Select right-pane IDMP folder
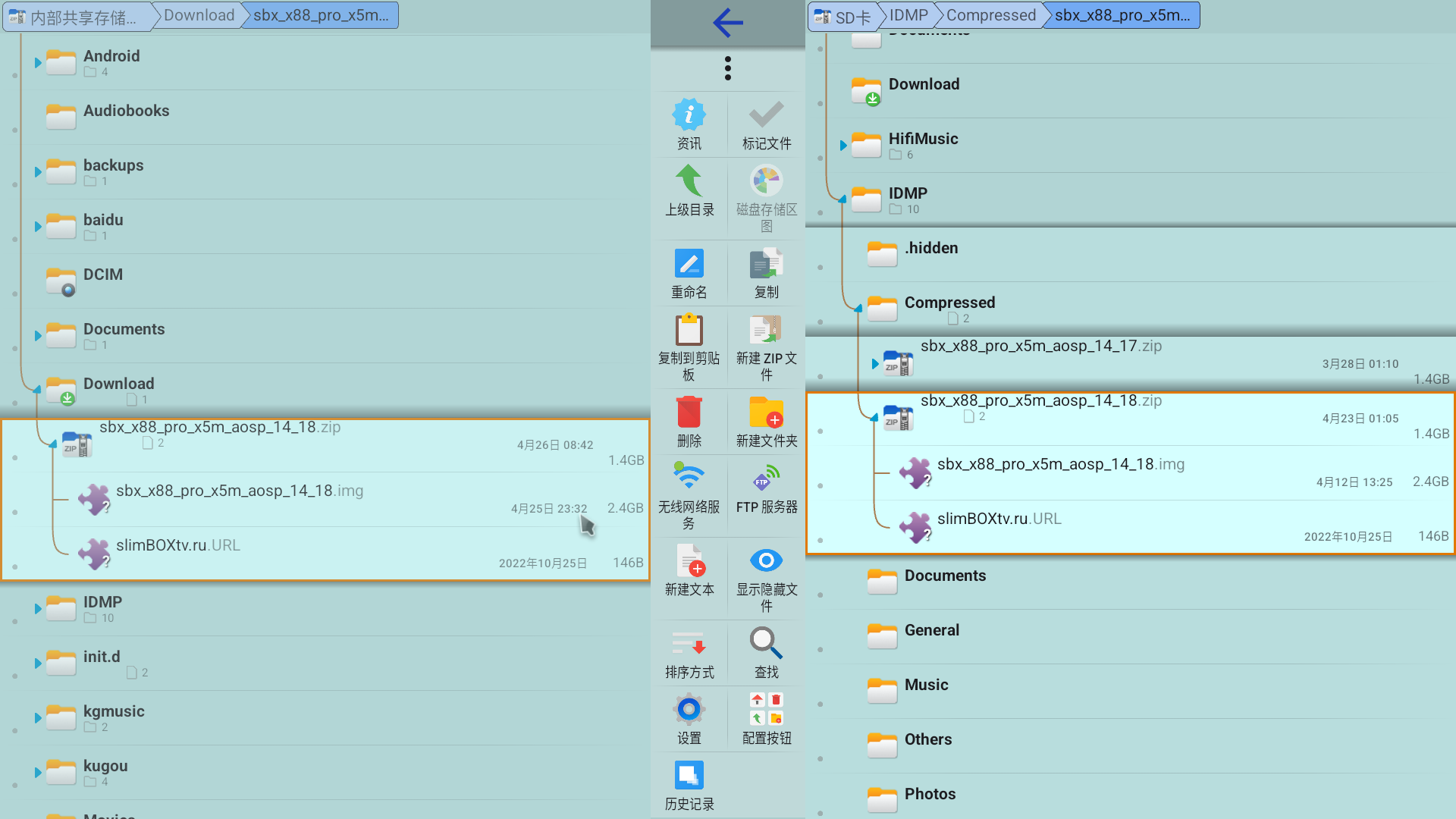1456x819 pixels. tap(1131, 200)
